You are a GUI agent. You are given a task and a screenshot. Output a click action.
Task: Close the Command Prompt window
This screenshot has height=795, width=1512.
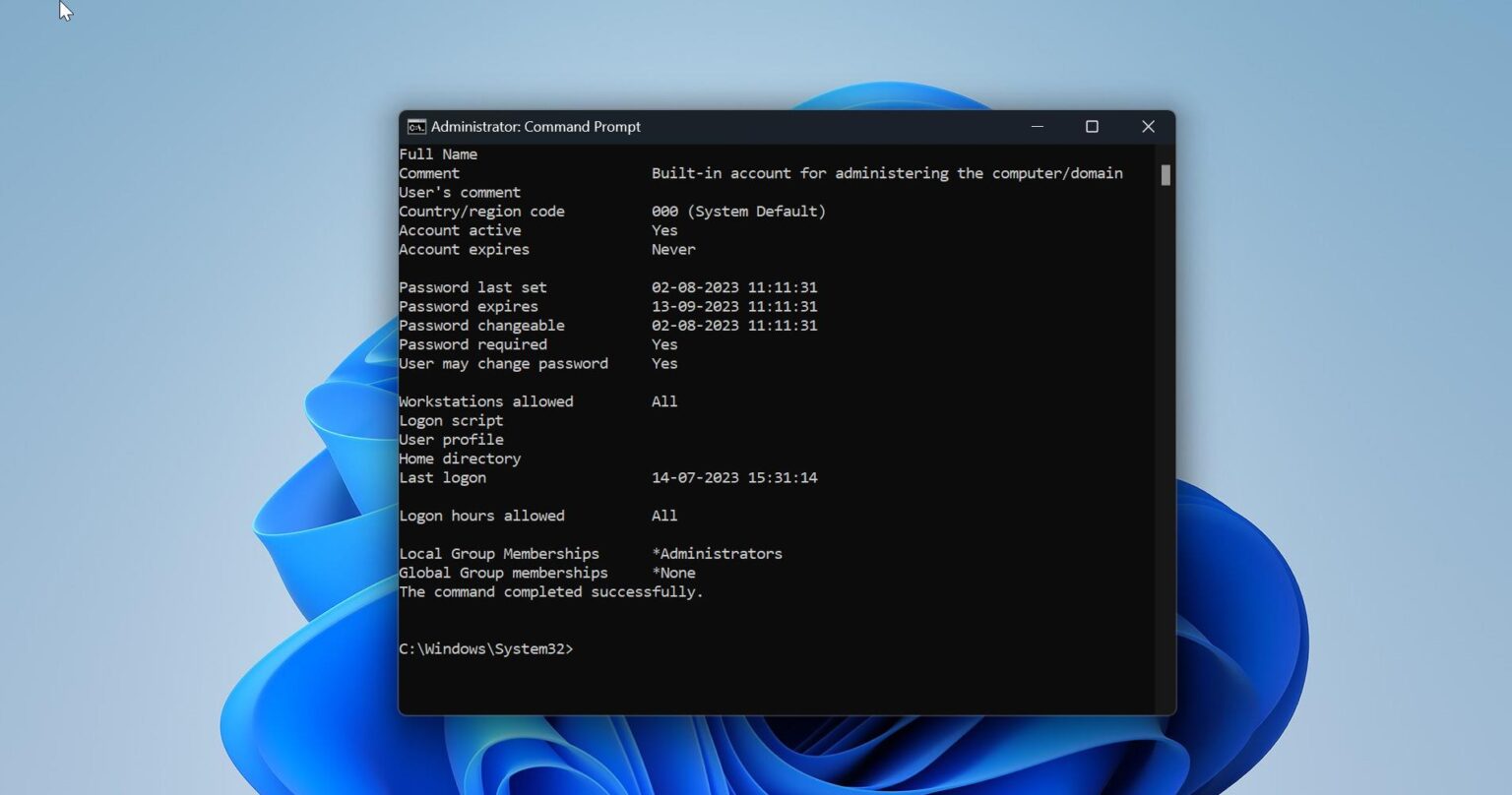click(x=1148, y=126)
